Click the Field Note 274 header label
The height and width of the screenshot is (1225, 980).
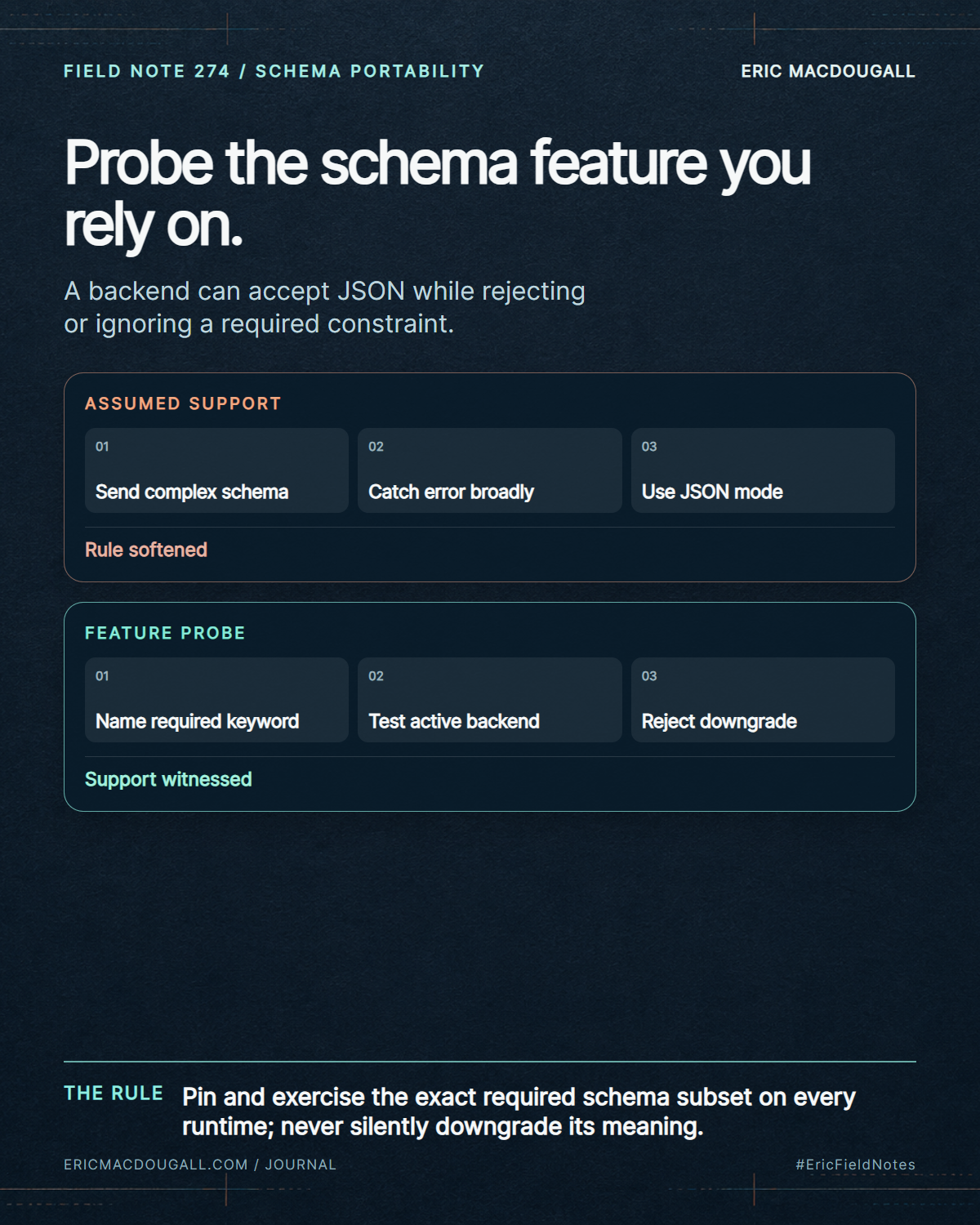(x=274, y=71)
